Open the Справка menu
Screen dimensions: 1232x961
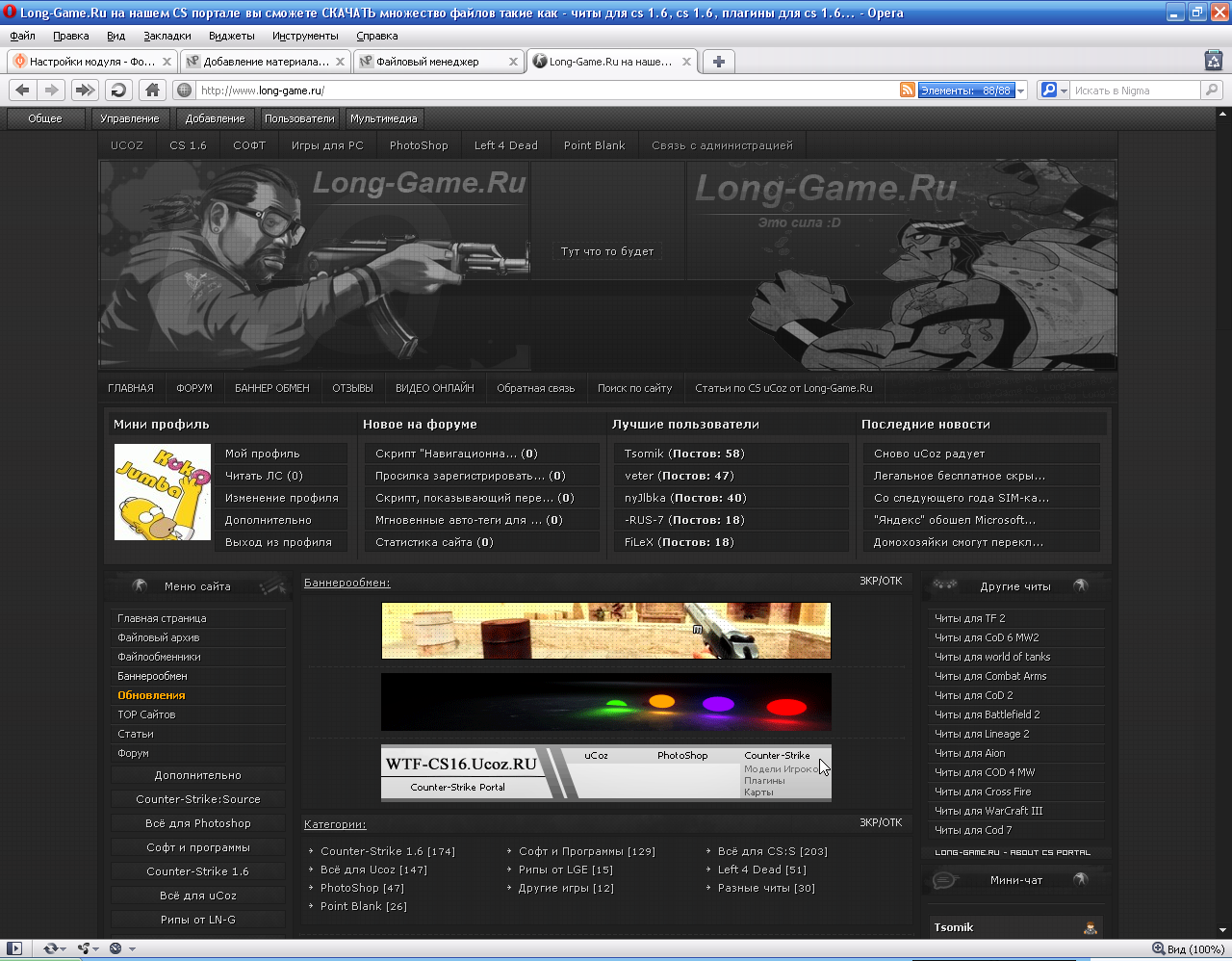[x=377, y=36]
